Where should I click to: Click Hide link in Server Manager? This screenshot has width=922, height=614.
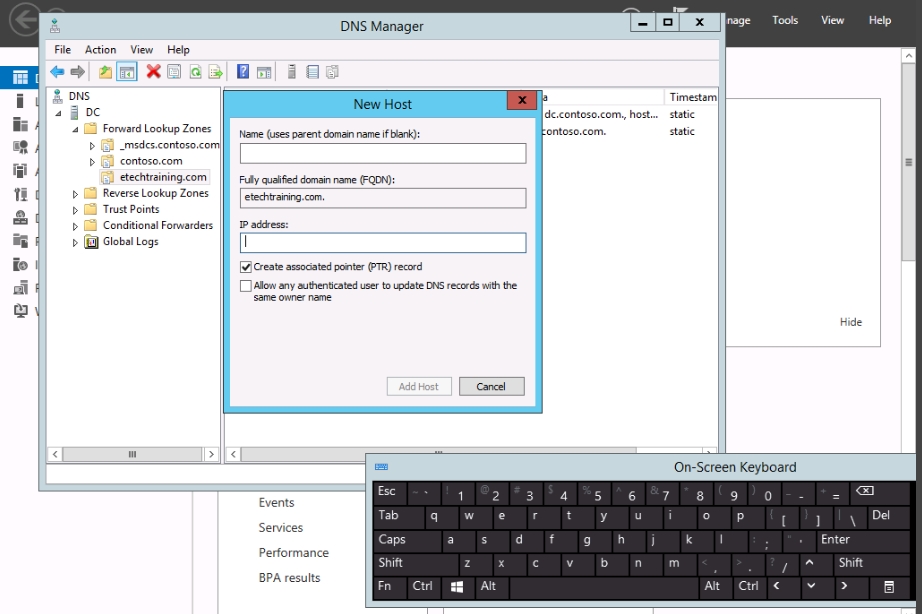point(850,322)
